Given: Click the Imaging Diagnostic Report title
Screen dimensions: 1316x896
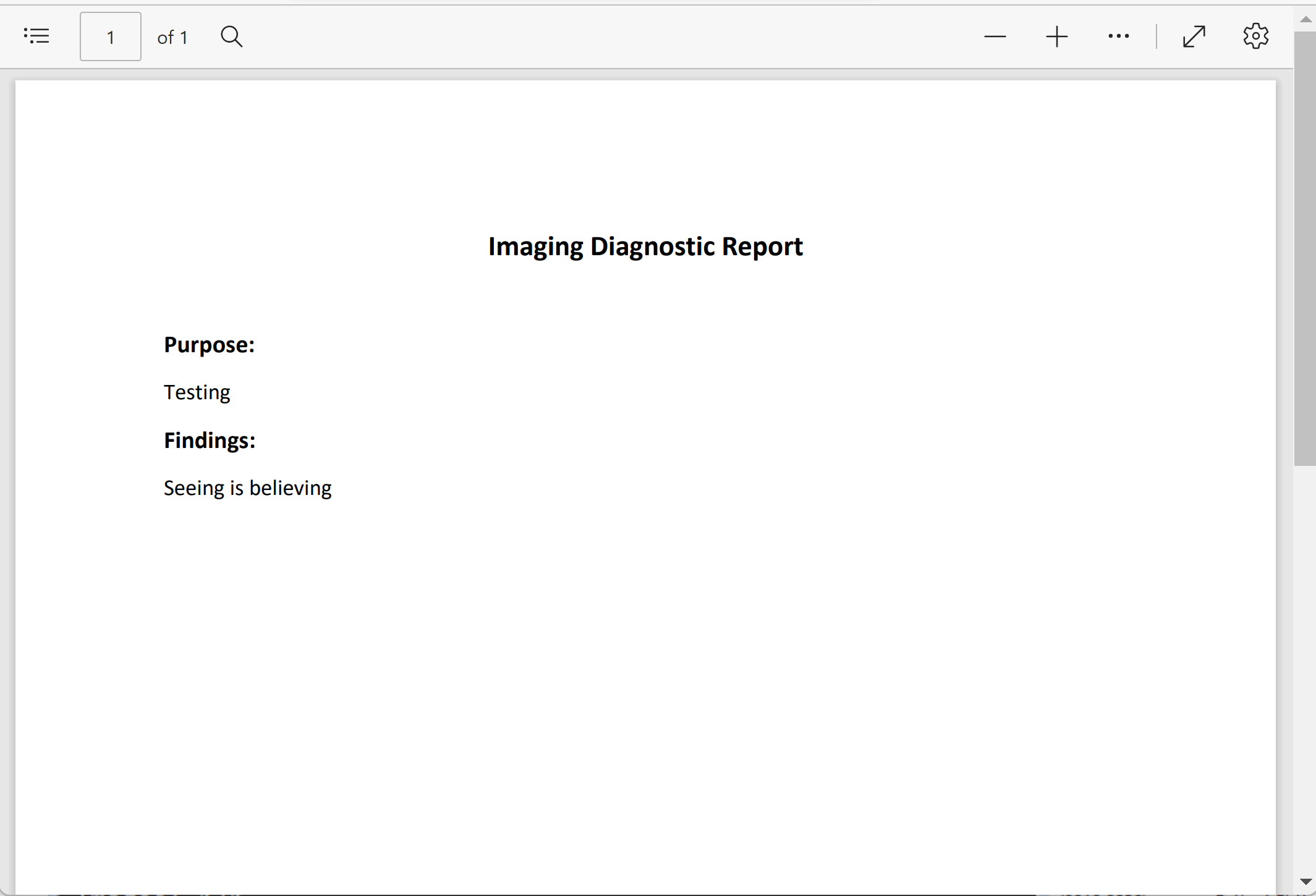Looking at the screenshot, I should pos(645,247).
